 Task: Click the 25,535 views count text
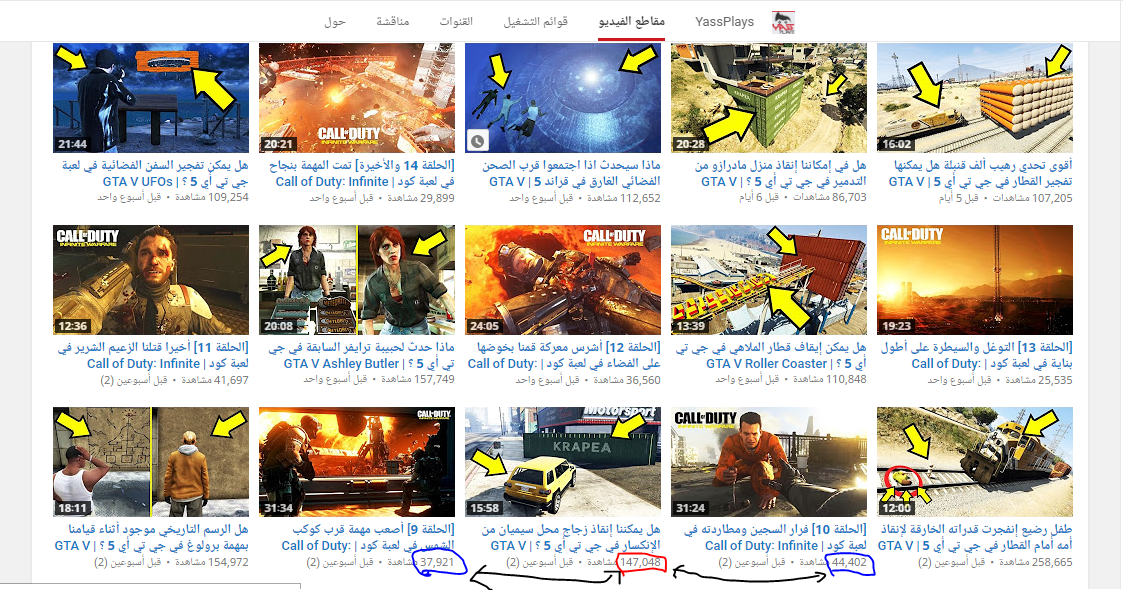1038,380
